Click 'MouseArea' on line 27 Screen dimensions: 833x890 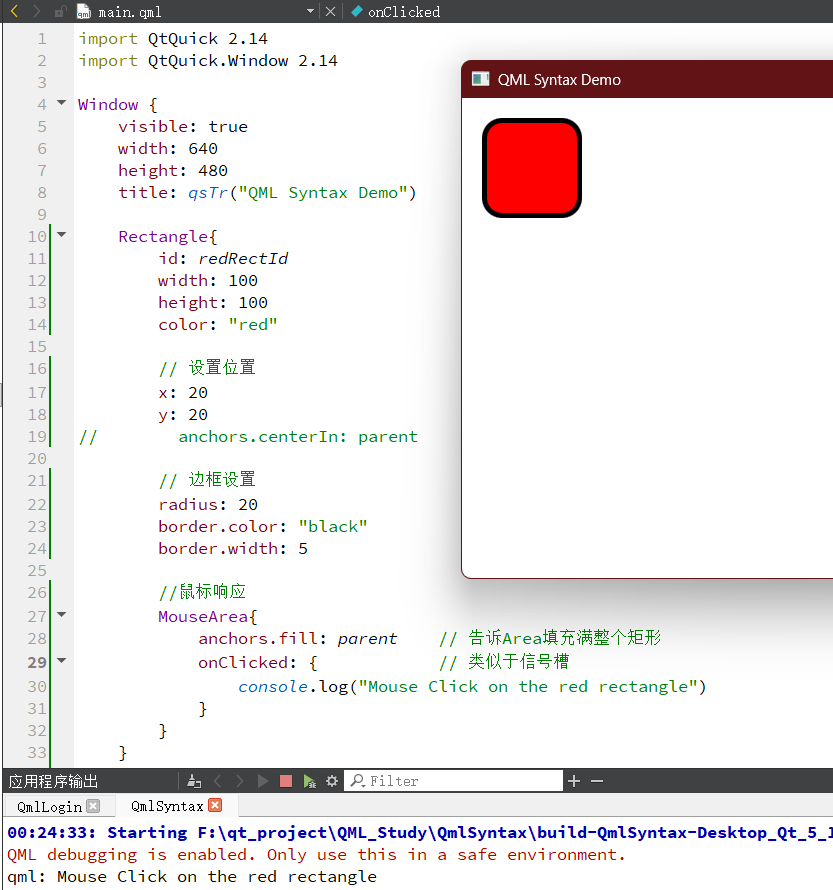click(203, 616)
